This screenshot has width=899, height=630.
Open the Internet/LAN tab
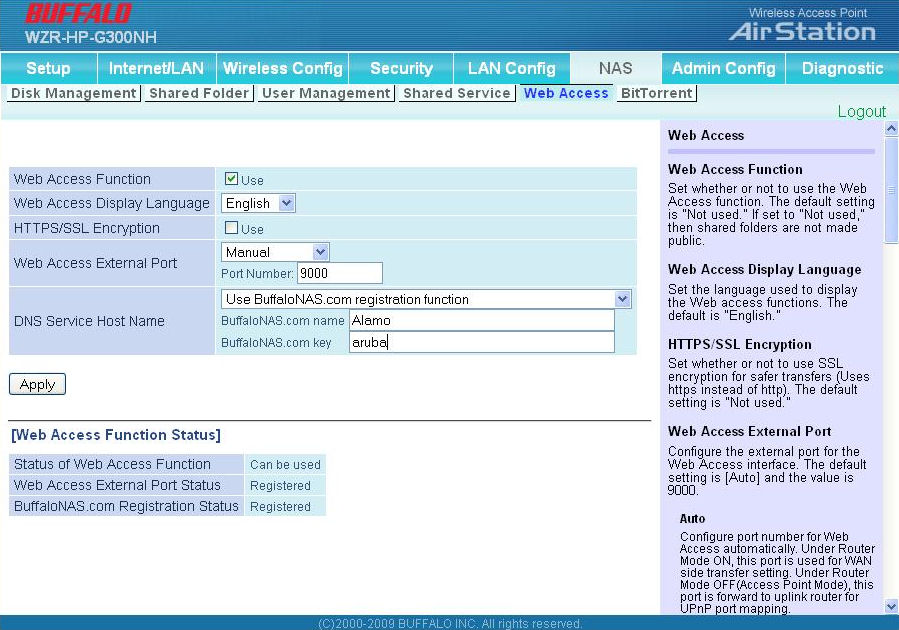tap(157, 68)
